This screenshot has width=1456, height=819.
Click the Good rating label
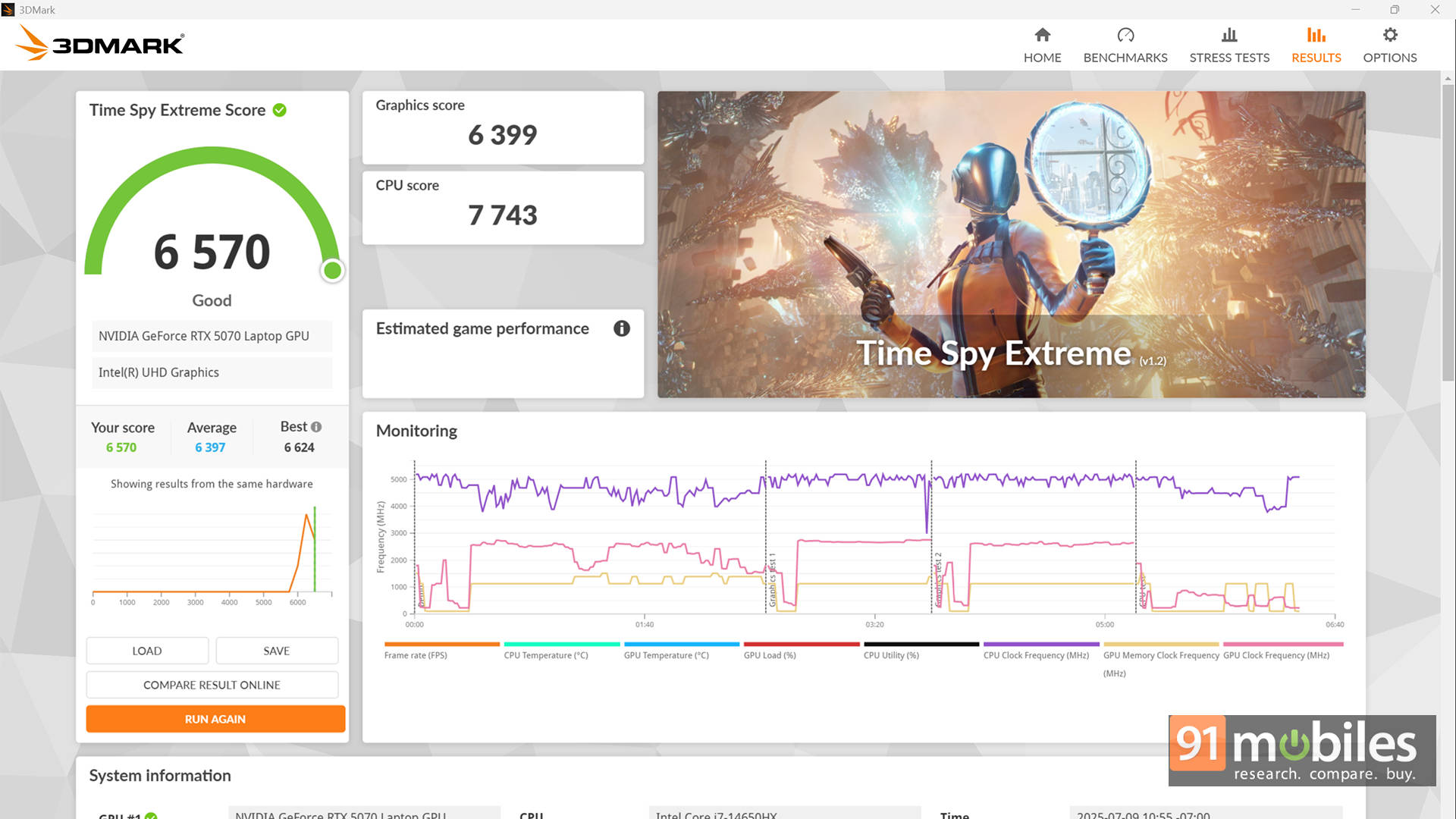212,300
